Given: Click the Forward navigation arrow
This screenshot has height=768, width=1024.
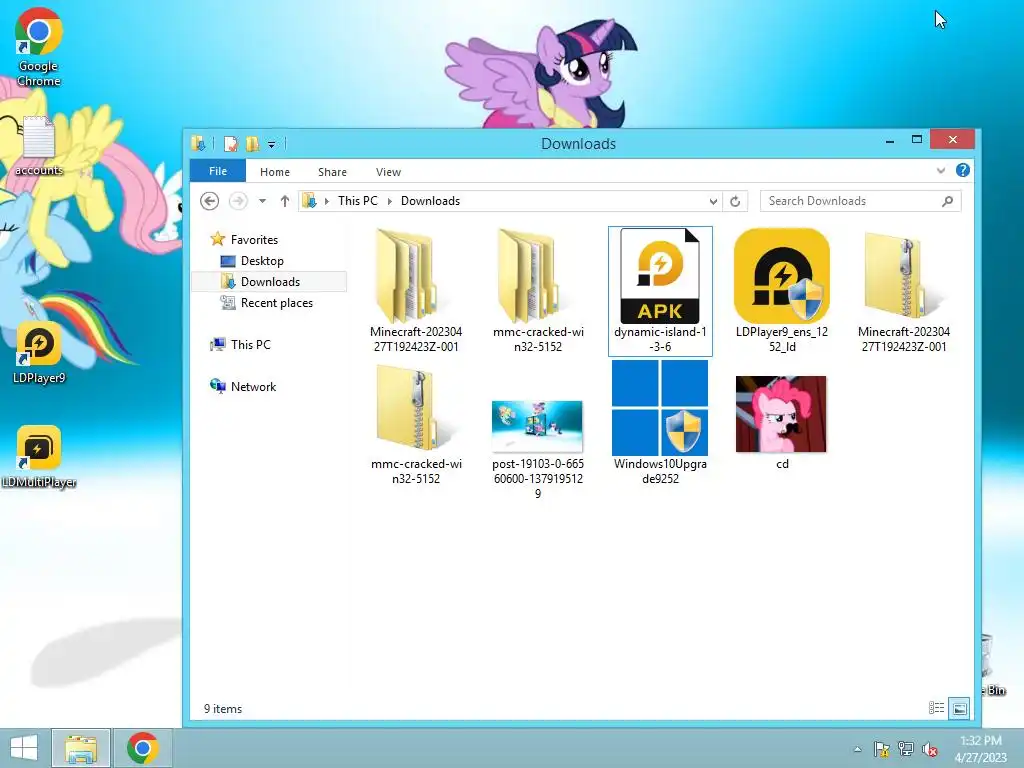Looking at the screenshot, I should point(238,201).
